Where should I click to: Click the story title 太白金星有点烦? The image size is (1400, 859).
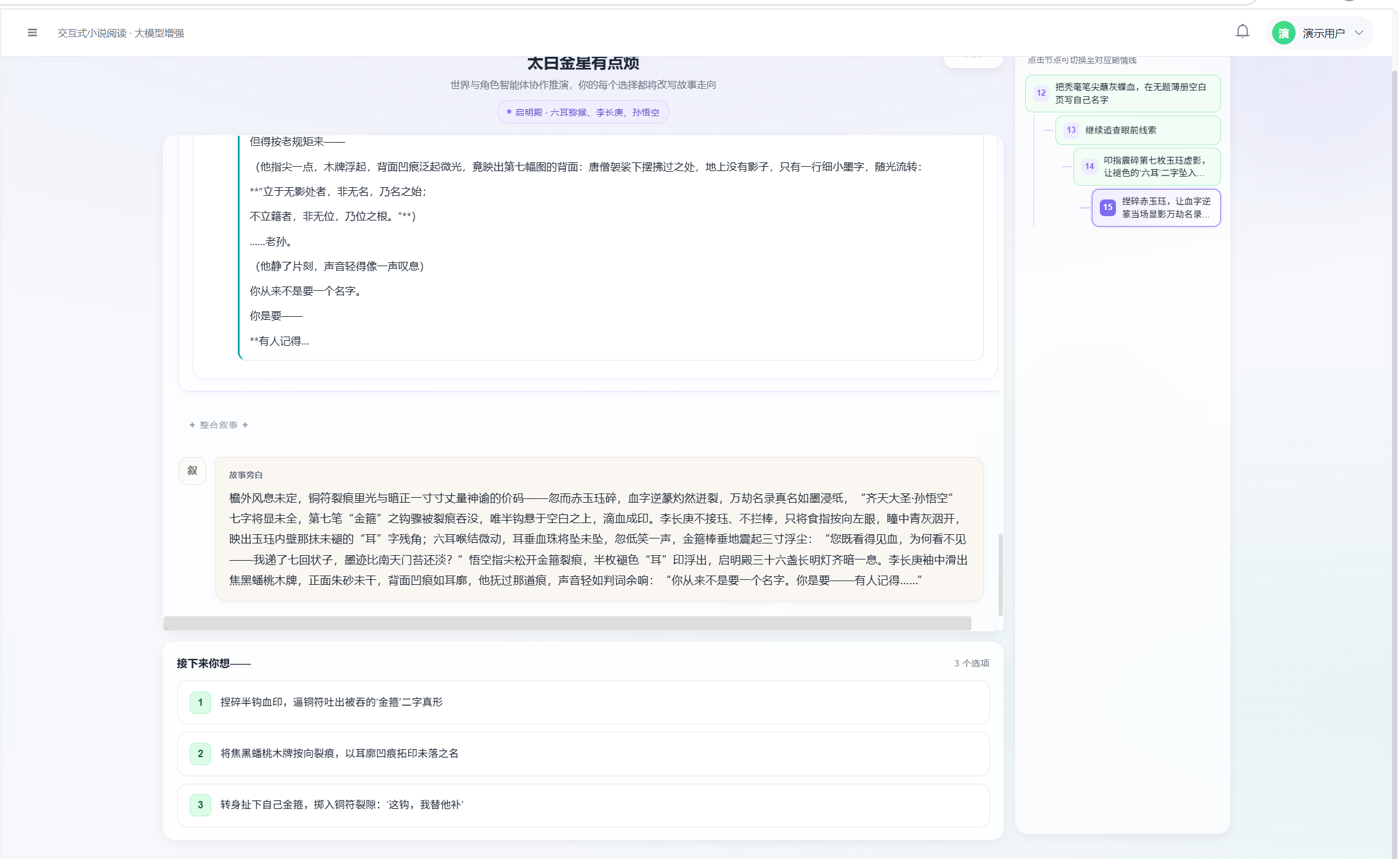coord(583,63)
